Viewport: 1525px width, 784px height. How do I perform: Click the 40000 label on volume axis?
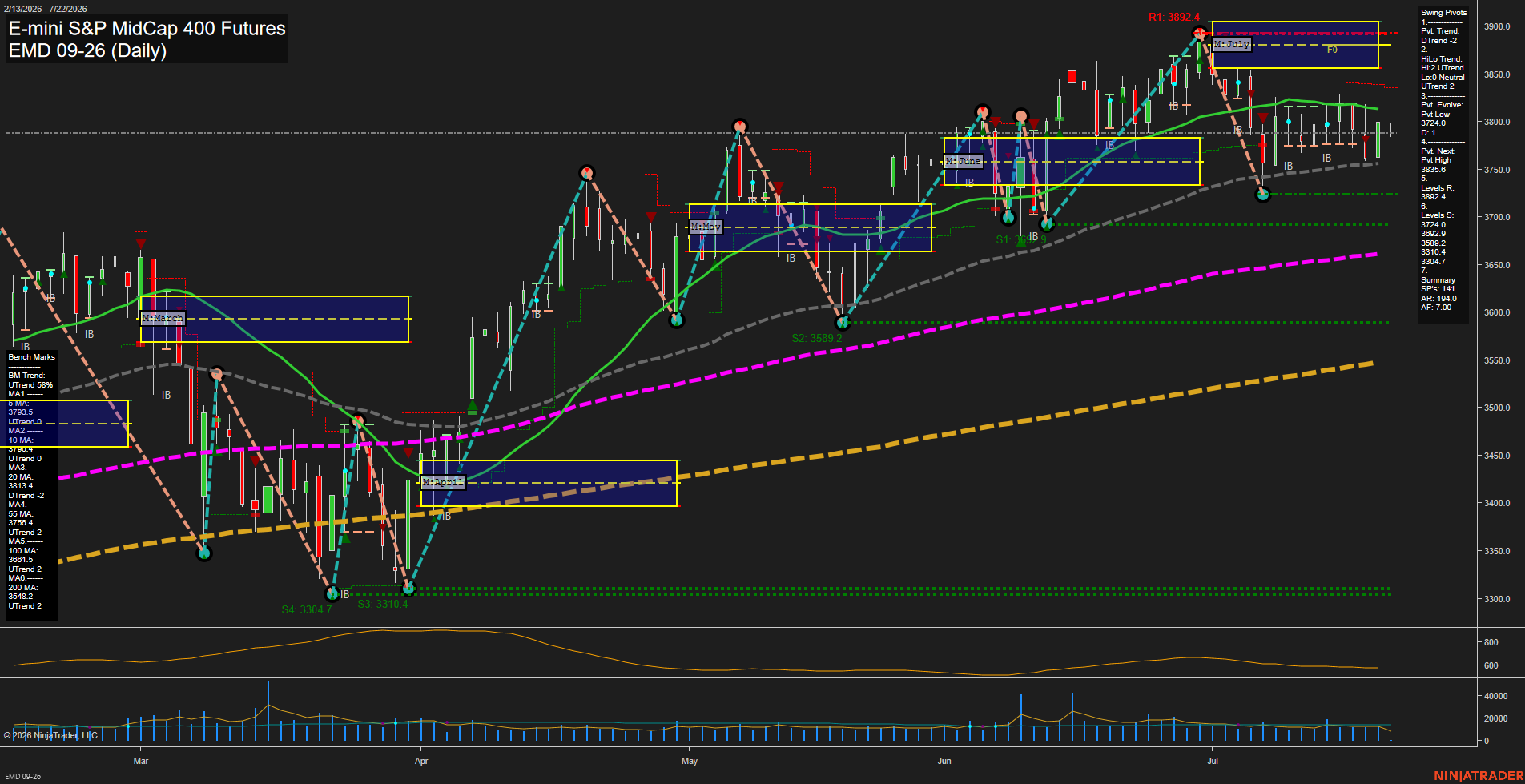click(1496, 697)
